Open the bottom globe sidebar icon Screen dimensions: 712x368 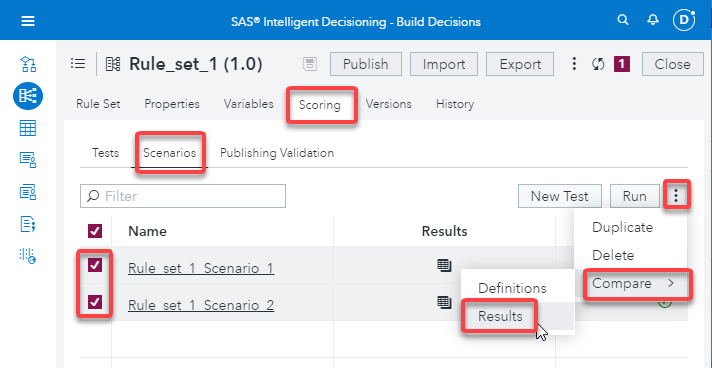click(x=28, y=255)
